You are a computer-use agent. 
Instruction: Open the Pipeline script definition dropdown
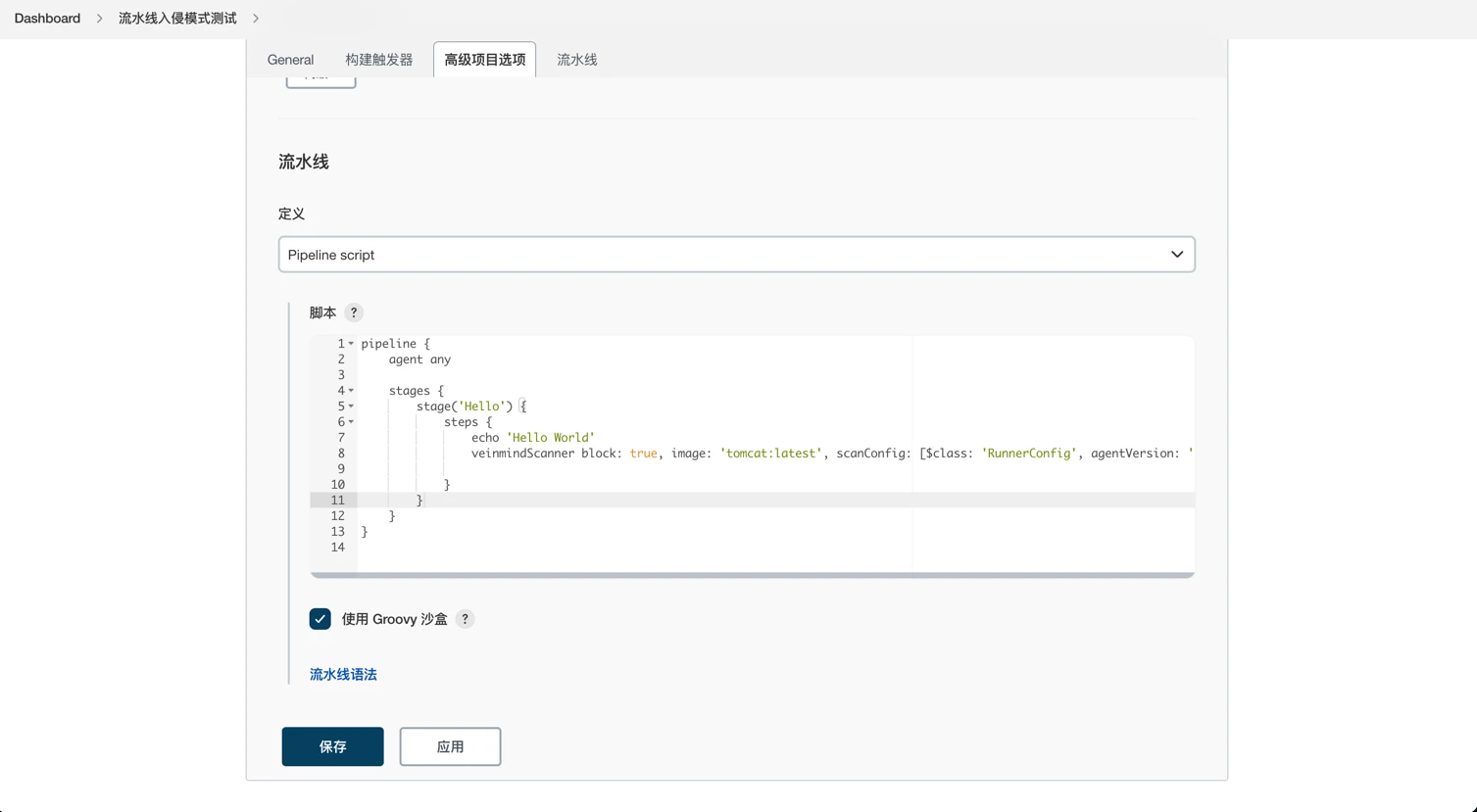[x=737, y=255]
